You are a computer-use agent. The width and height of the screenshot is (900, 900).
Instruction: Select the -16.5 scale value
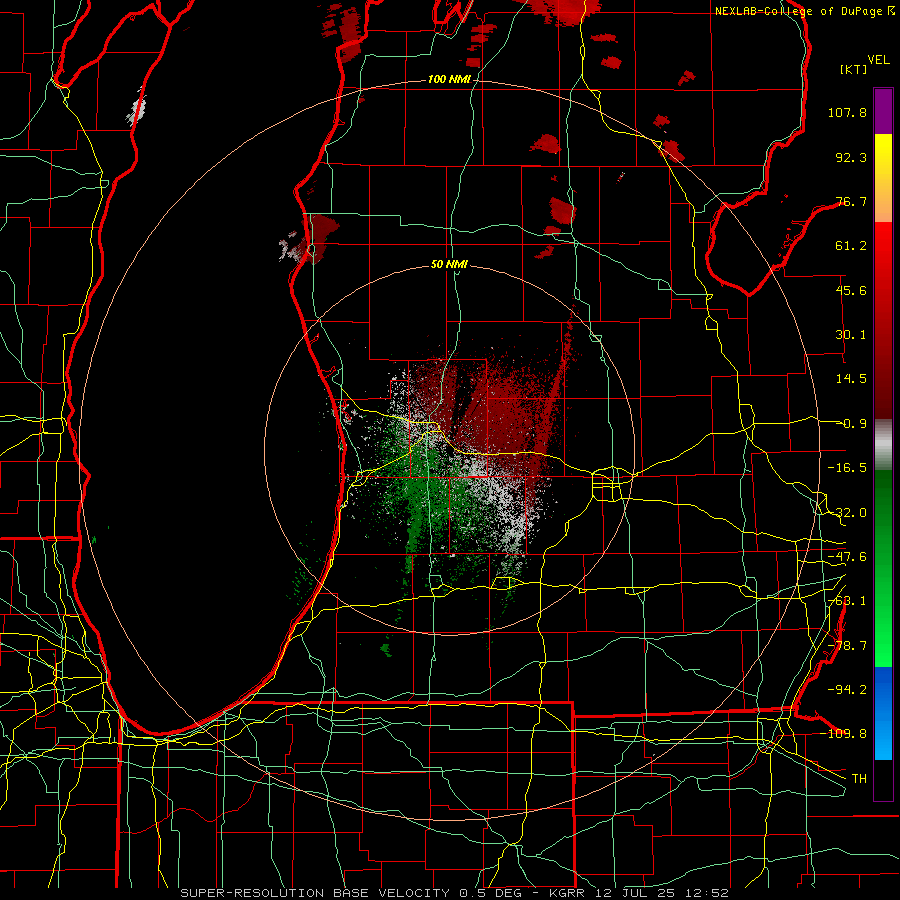click(847, 468)
